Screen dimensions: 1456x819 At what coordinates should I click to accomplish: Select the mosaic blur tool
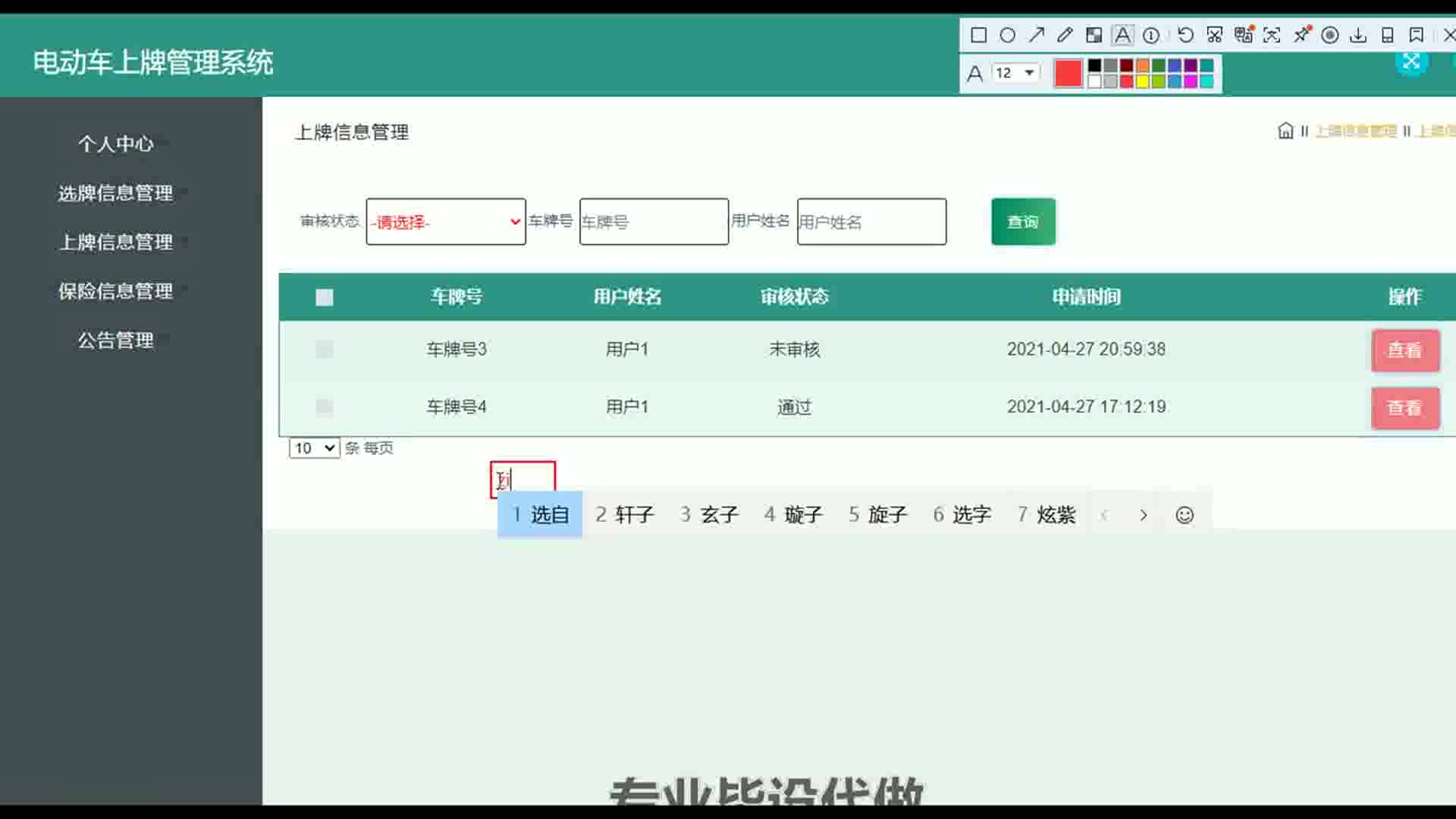point(1094,35)
